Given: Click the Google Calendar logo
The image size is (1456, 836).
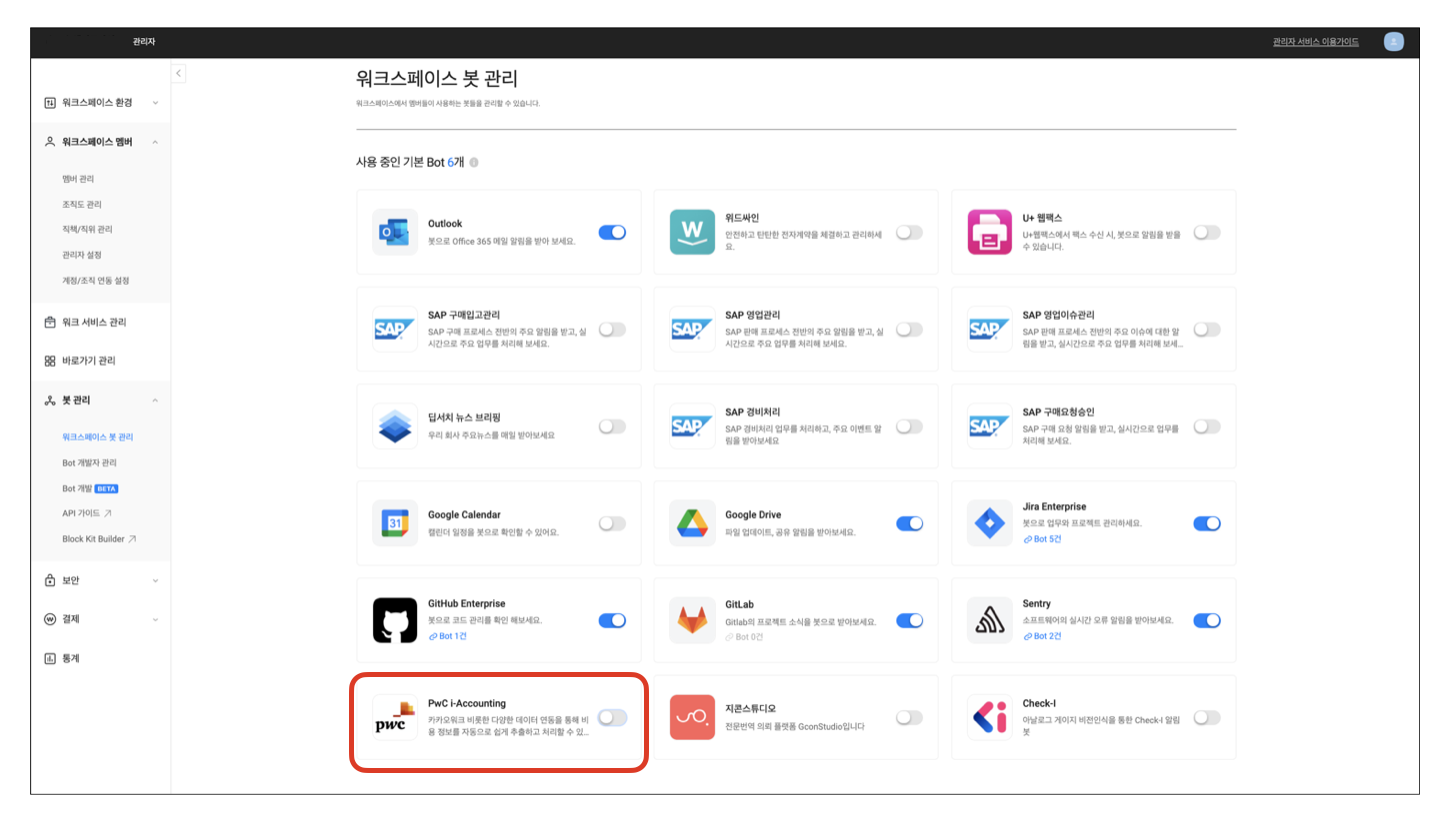Looking at the screenshot, I should [x=395, y=523].
